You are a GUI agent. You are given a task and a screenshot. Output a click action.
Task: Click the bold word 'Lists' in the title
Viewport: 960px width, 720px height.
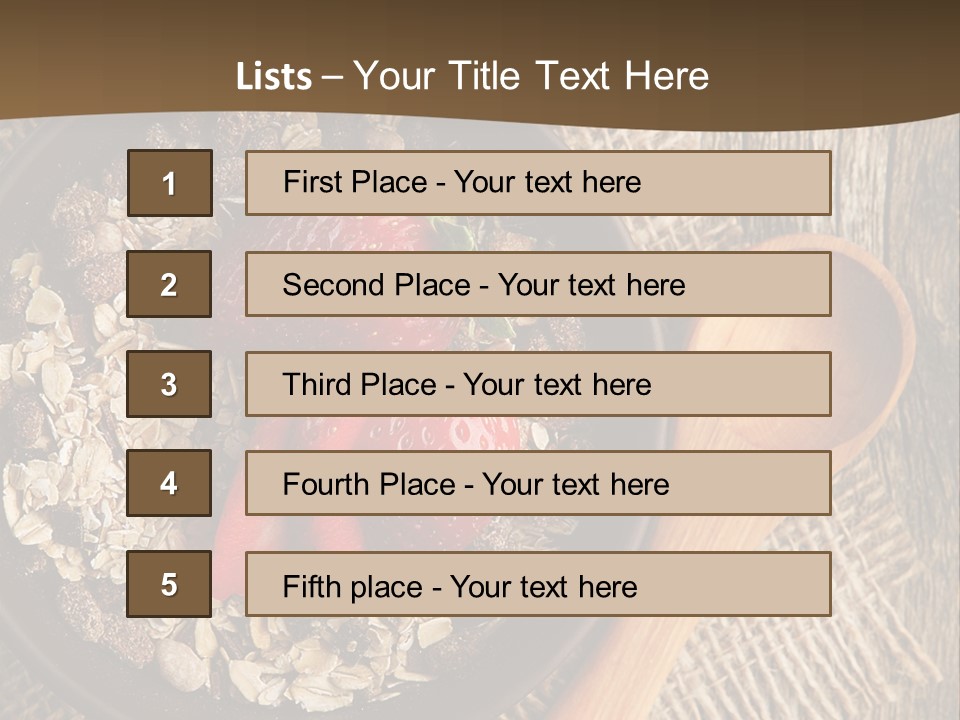pyautogui.click(x=274, y=76)
